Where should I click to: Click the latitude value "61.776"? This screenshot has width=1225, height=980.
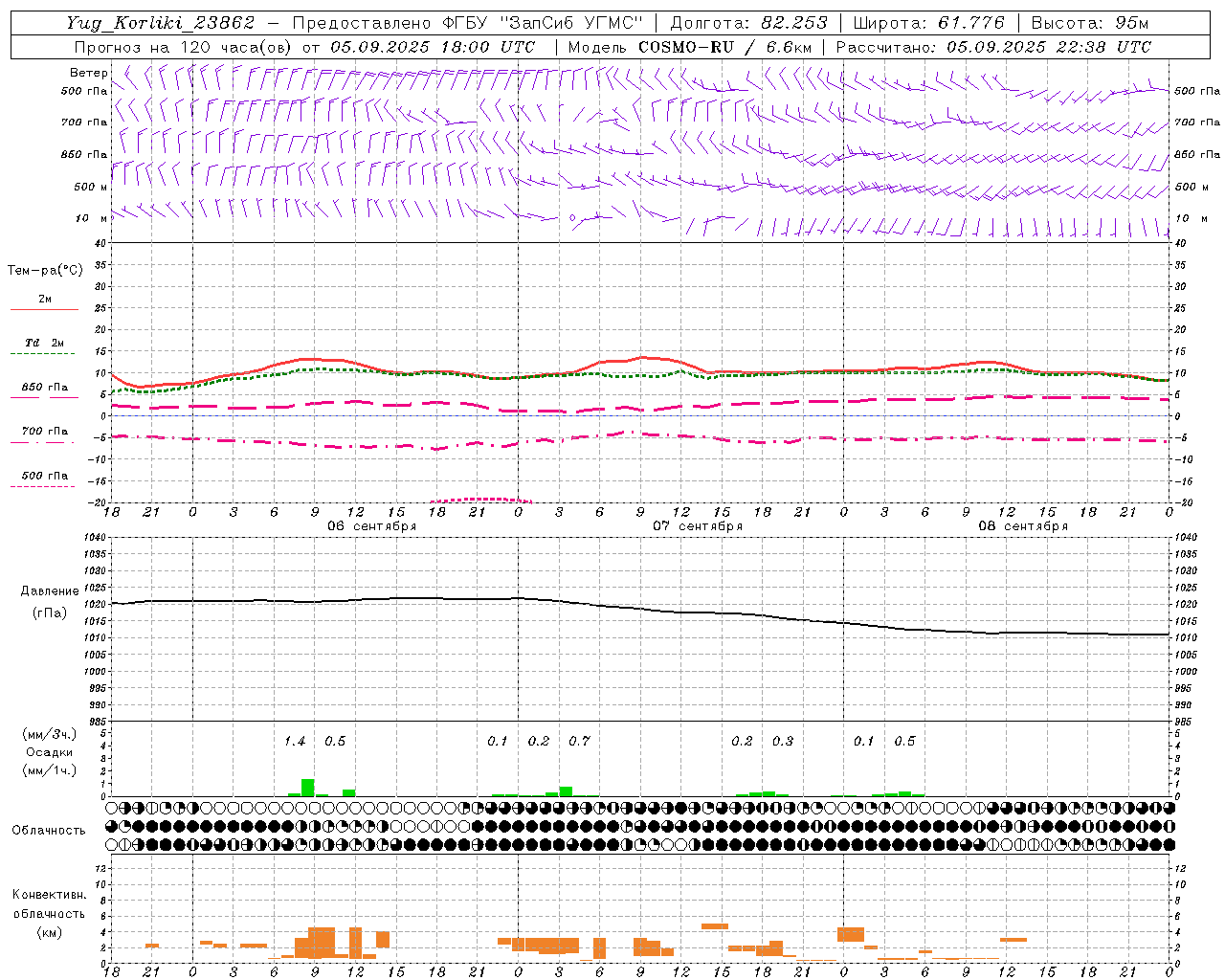coord(970,23)
